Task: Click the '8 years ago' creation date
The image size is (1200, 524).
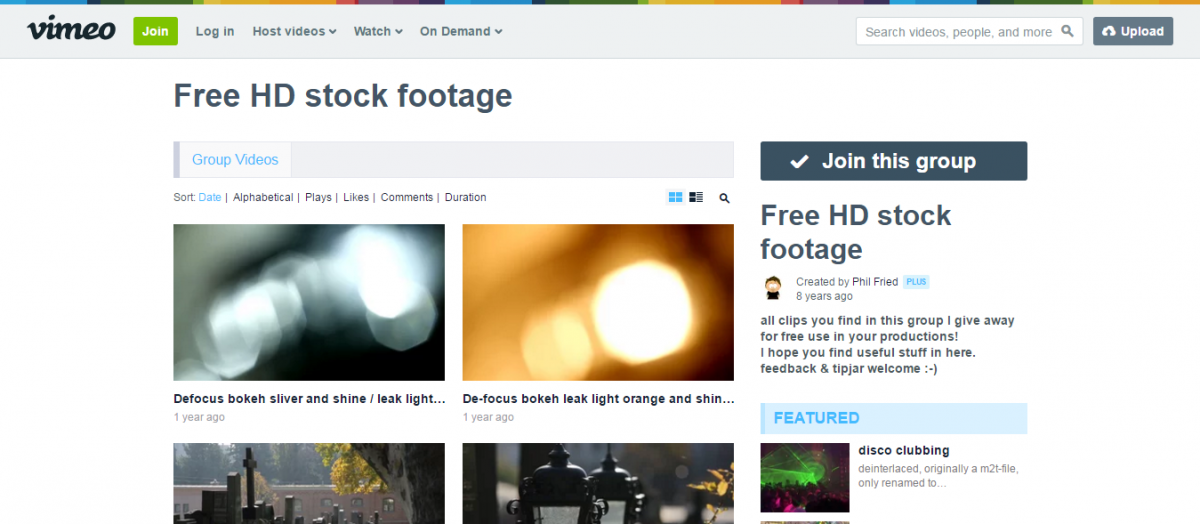Action: tap(824, 296)
